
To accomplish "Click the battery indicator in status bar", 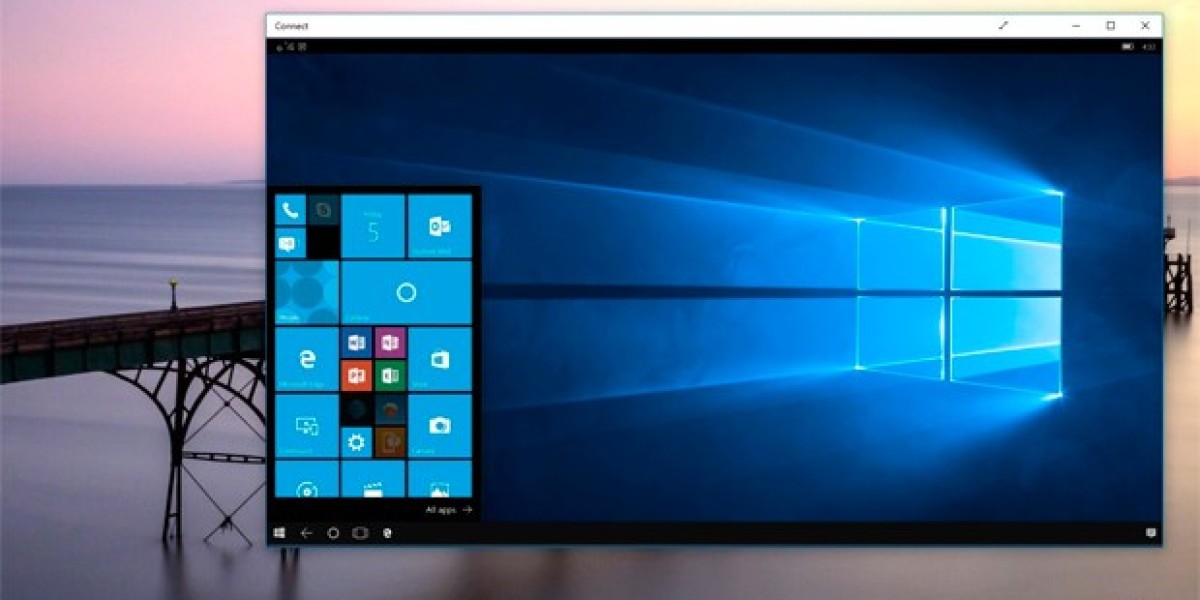I will pyautogui.click(x=1127, y=46).
